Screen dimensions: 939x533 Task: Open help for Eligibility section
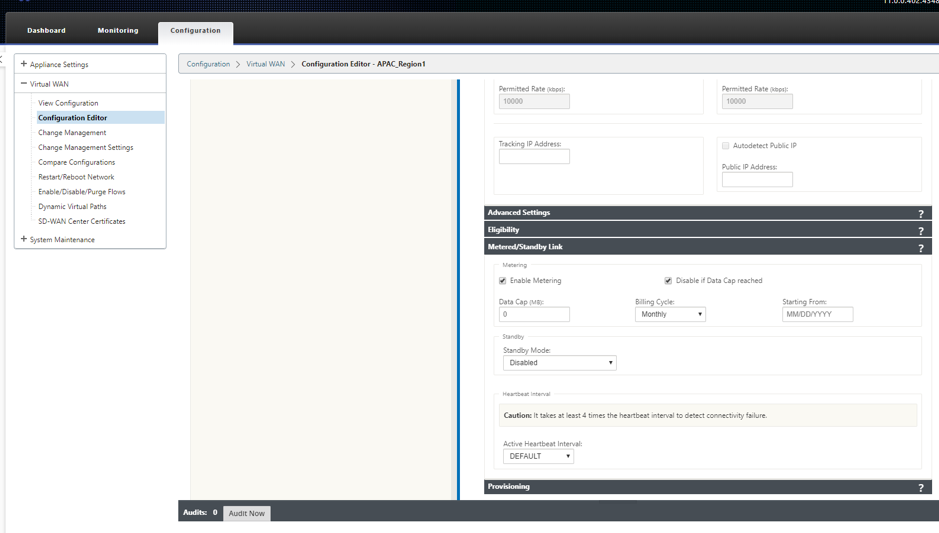tap(921, 231)
